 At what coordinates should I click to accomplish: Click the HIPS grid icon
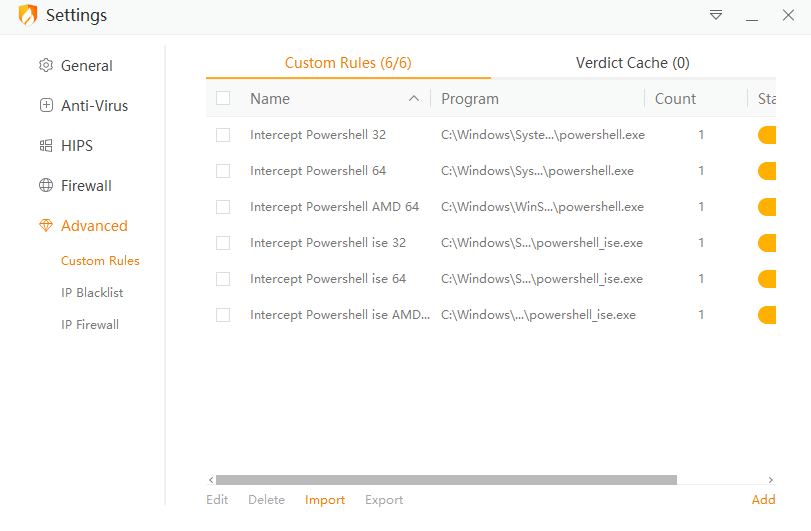tap(46, 146)
